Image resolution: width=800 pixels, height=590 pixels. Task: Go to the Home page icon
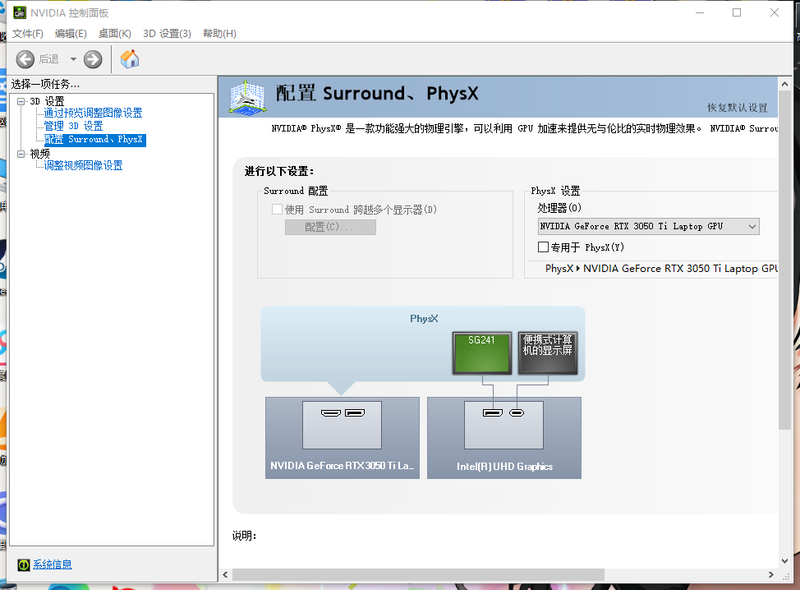[130, 59]
